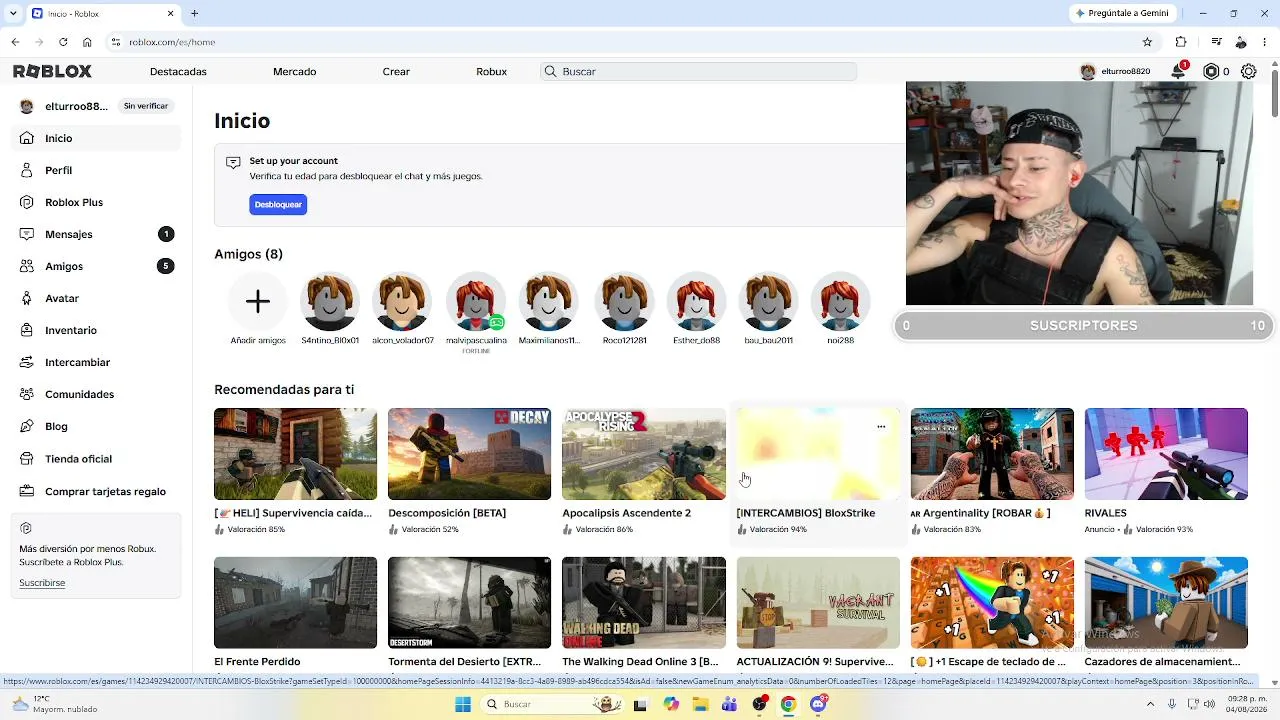1280x720 pixels.
Task: Open the Argentinality [ROBAR] game thumbnail
Action: point(992,454)
